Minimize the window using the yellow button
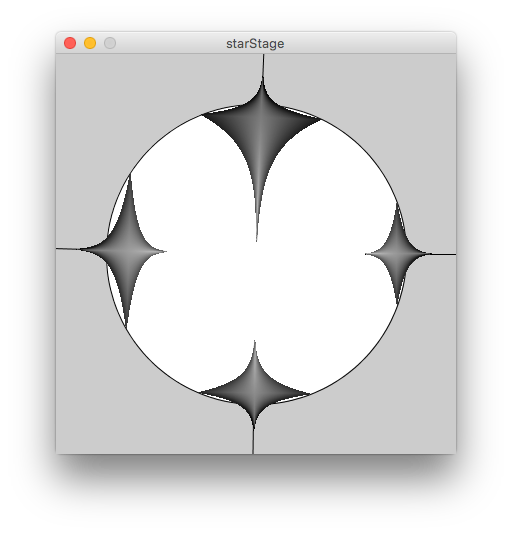 coord(90,43)
